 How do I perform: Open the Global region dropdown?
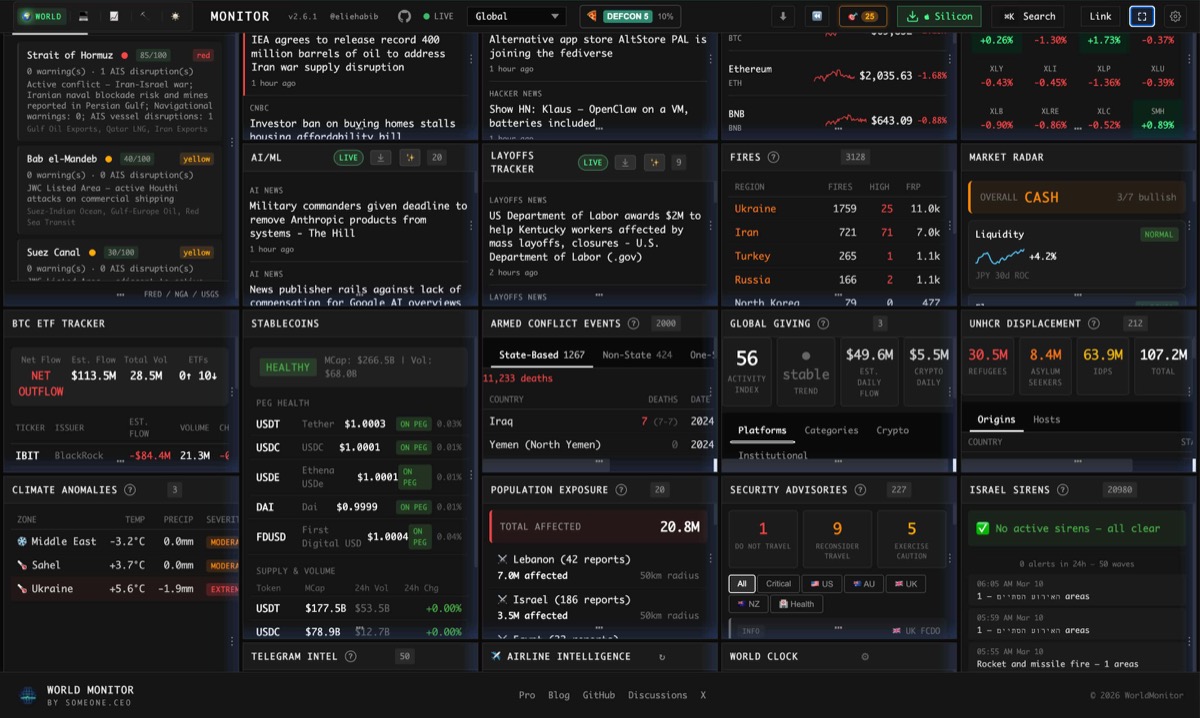point(516,16)
